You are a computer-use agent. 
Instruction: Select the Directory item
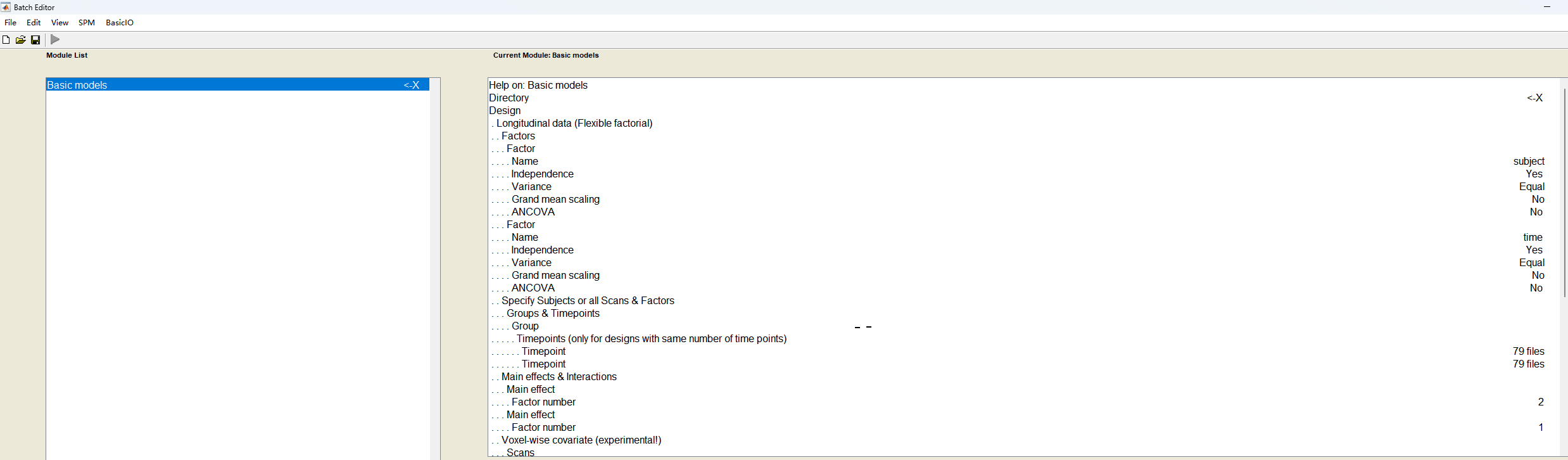509,98
